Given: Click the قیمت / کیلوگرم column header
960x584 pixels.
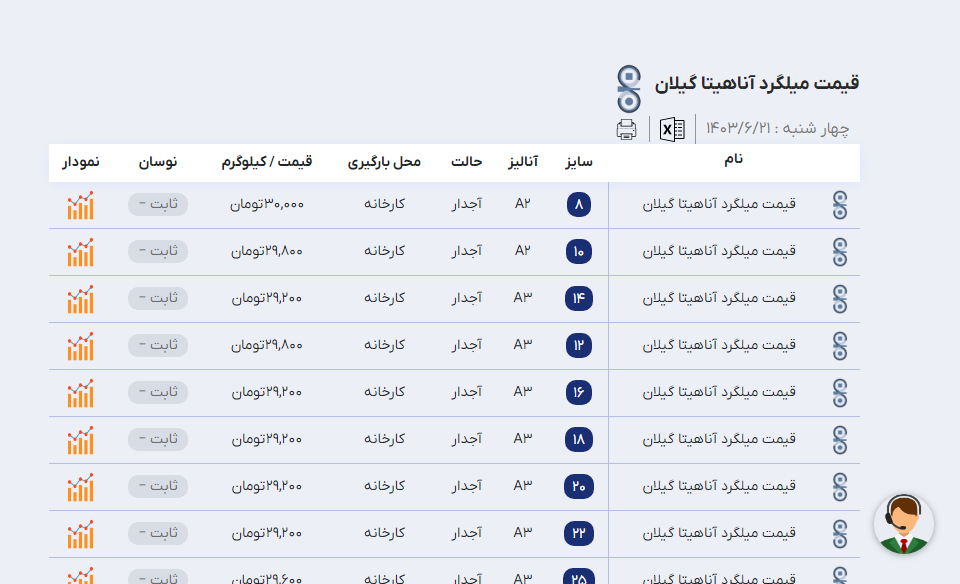Looking at the screenshot, I should (x=267, y=162).
